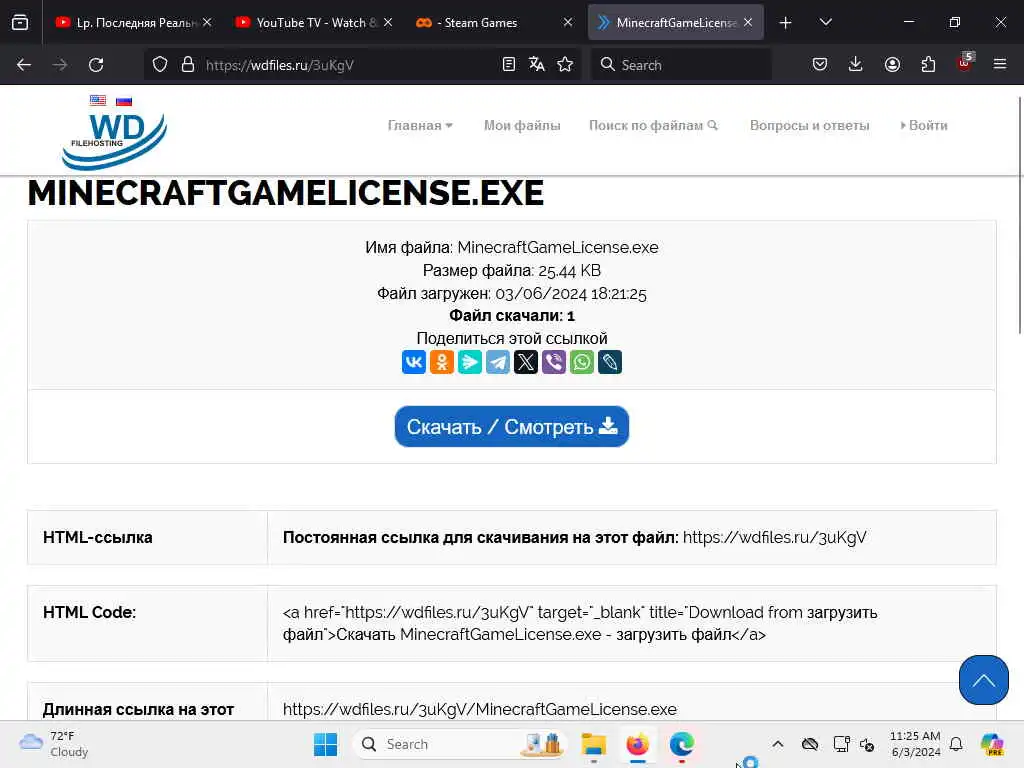Open Firefox from the taskbar
This screenshot has height=768, width=1024.
tap(637, 744)
